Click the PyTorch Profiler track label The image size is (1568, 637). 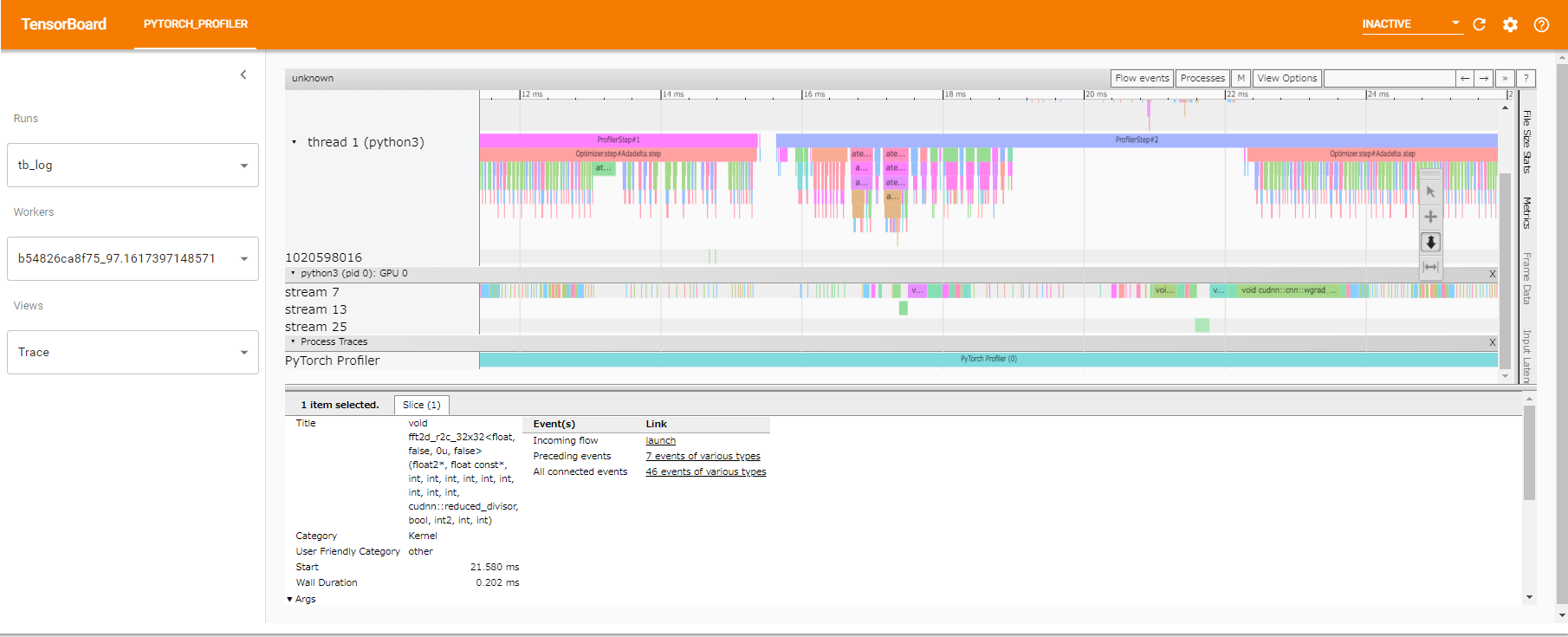[x=332, y=361]
